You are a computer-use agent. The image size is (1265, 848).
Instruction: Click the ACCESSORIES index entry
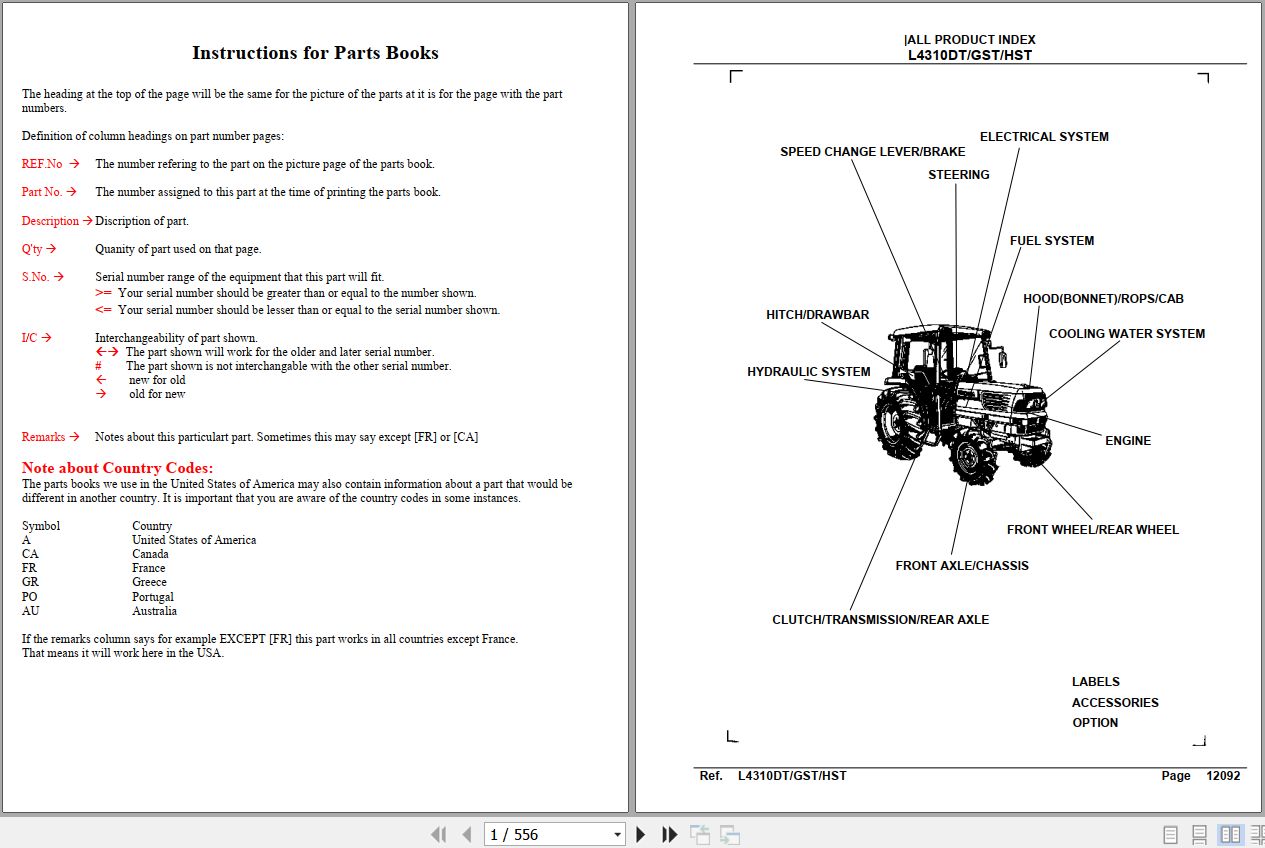1115,703
